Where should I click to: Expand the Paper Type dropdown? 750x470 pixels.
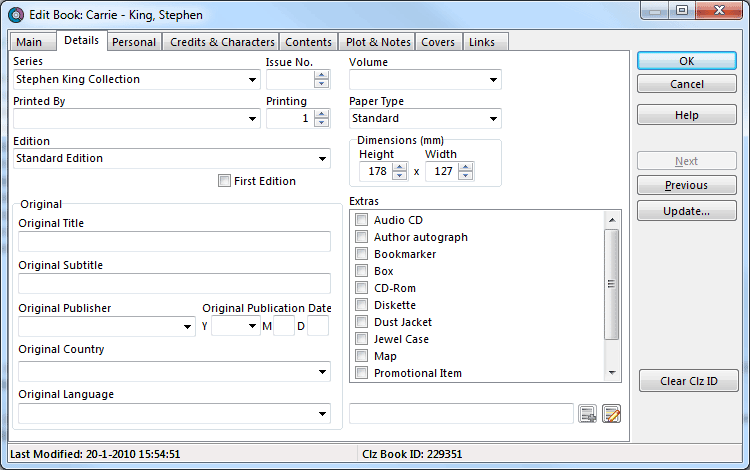coord(493,119)
